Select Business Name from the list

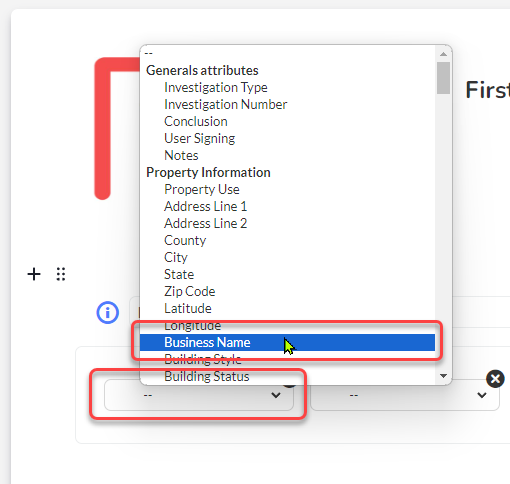coord(287,342)
